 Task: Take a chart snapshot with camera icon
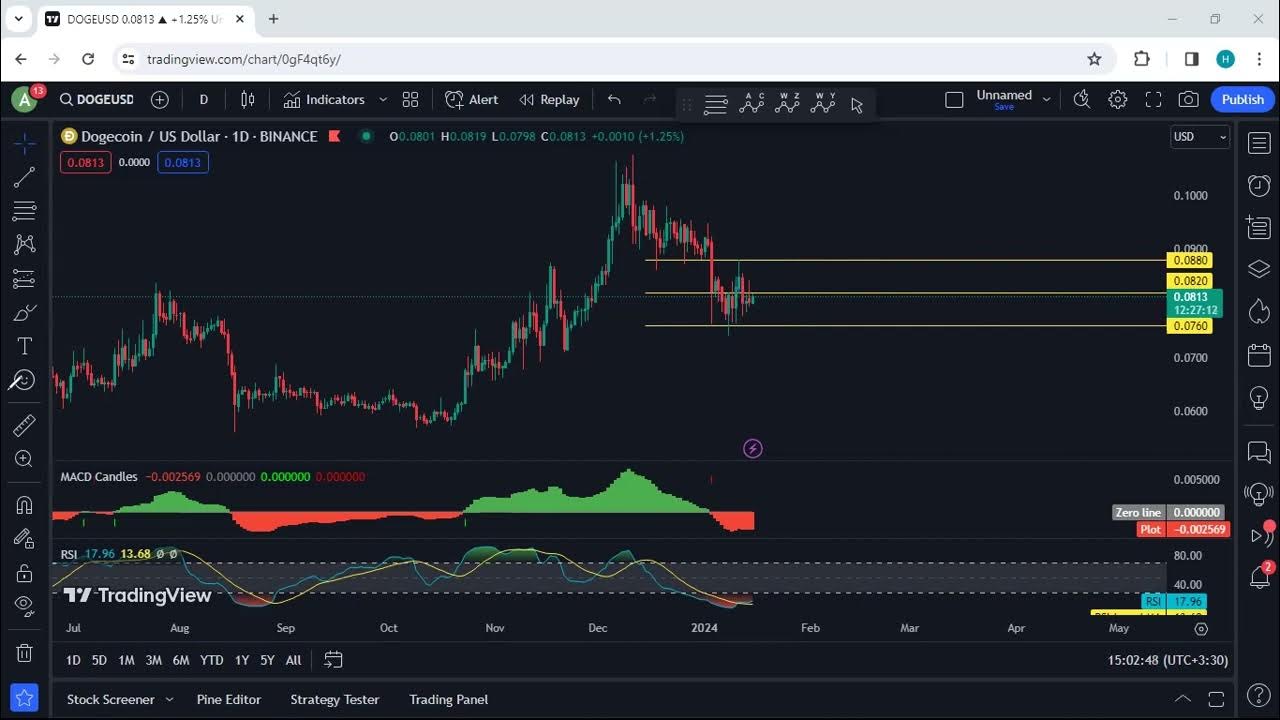click(x=1188, y=99)
